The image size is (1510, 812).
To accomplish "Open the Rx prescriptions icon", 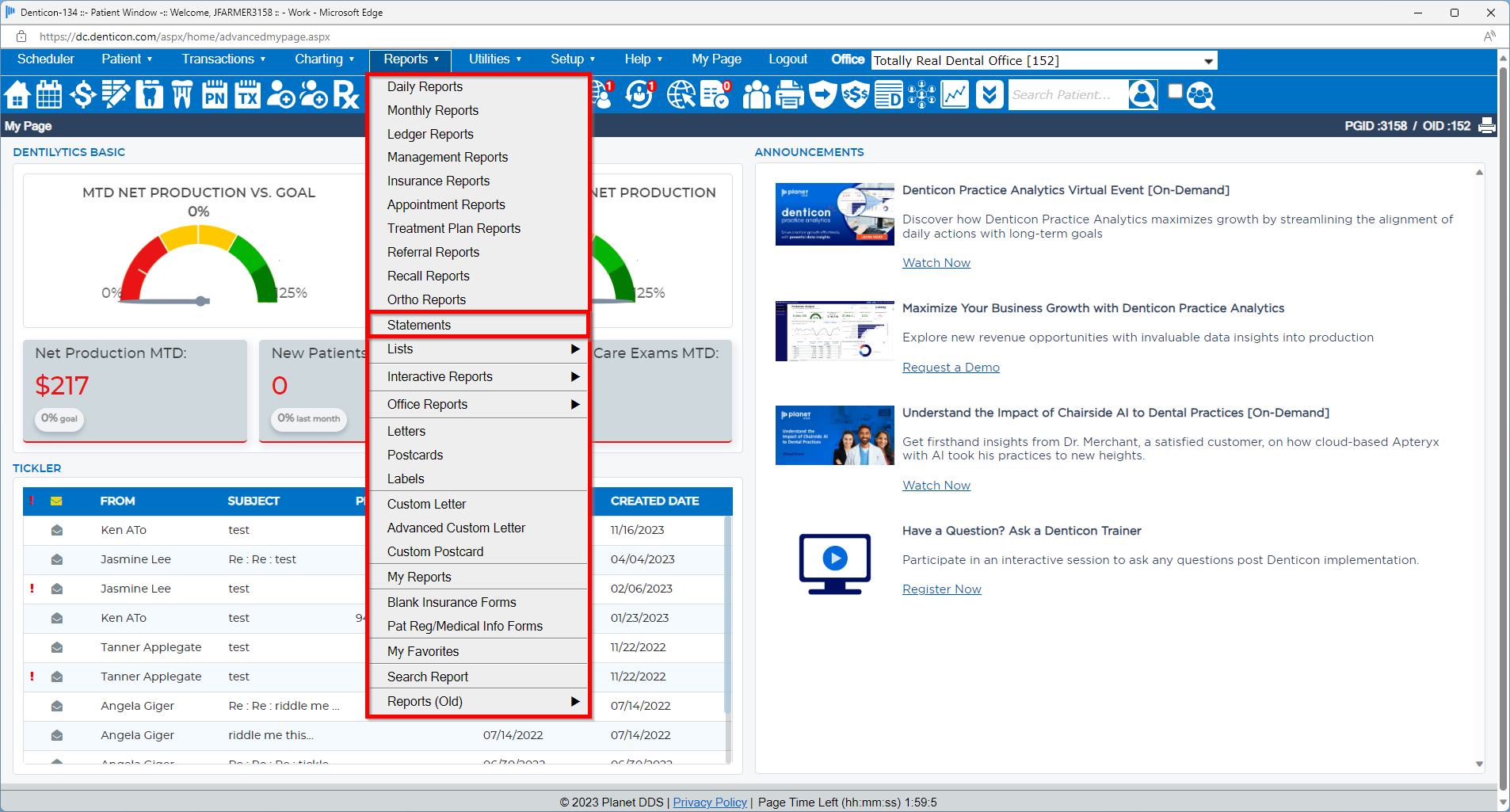I will click(x=345, y=94).
